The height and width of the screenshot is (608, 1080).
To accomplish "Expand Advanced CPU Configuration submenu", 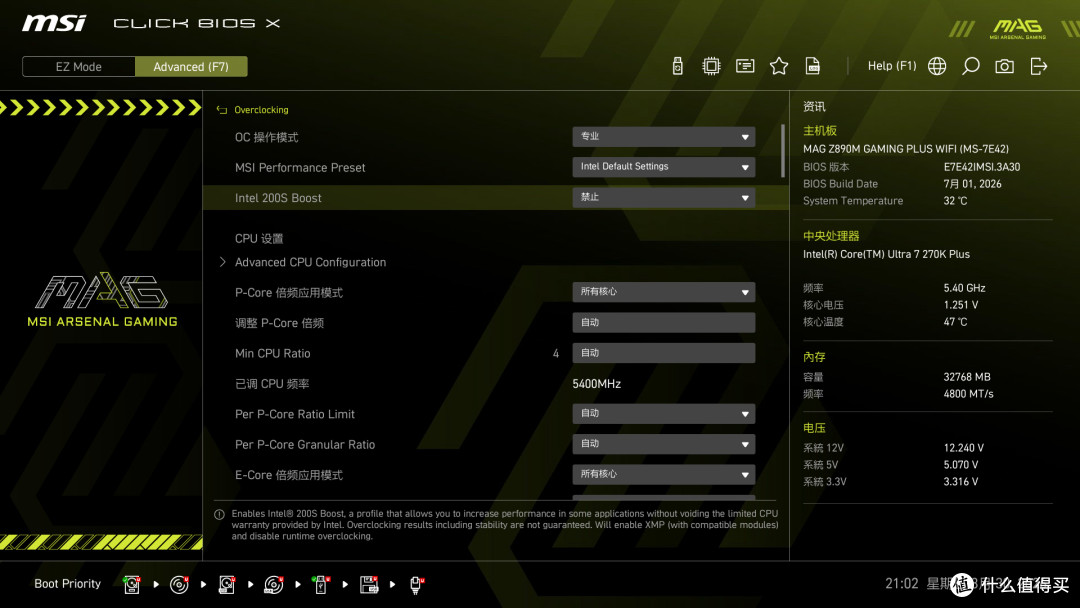I will 310,262.
